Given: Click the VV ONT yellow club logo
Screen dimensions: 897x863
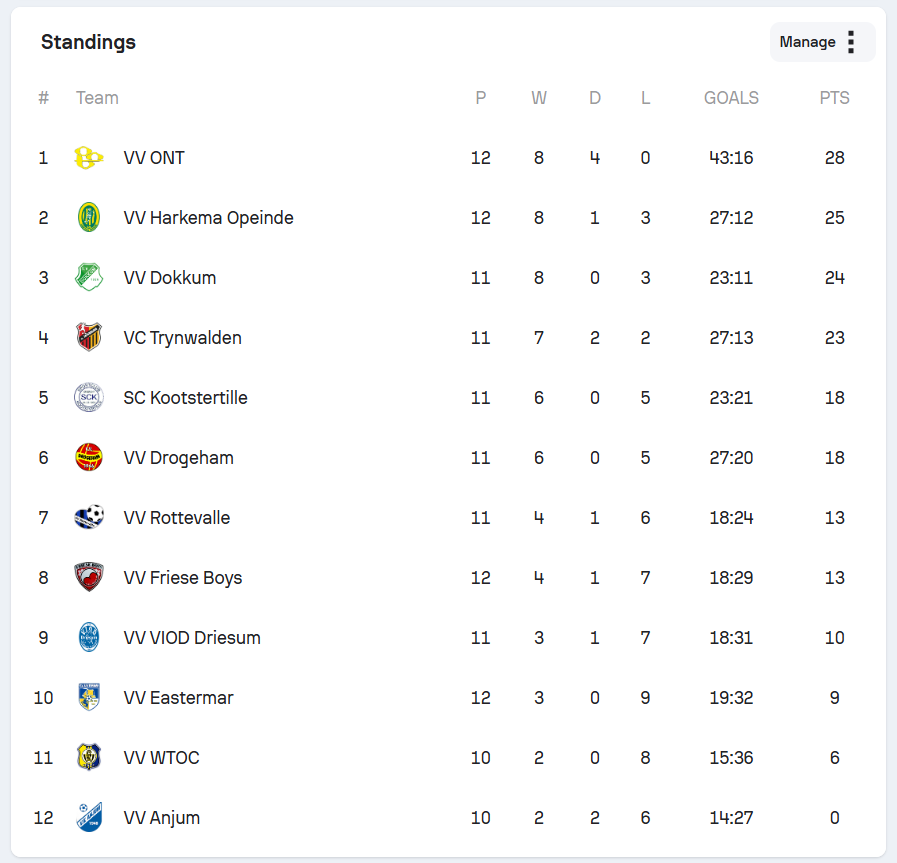Looking at the screenshot, I should (89, 158).
